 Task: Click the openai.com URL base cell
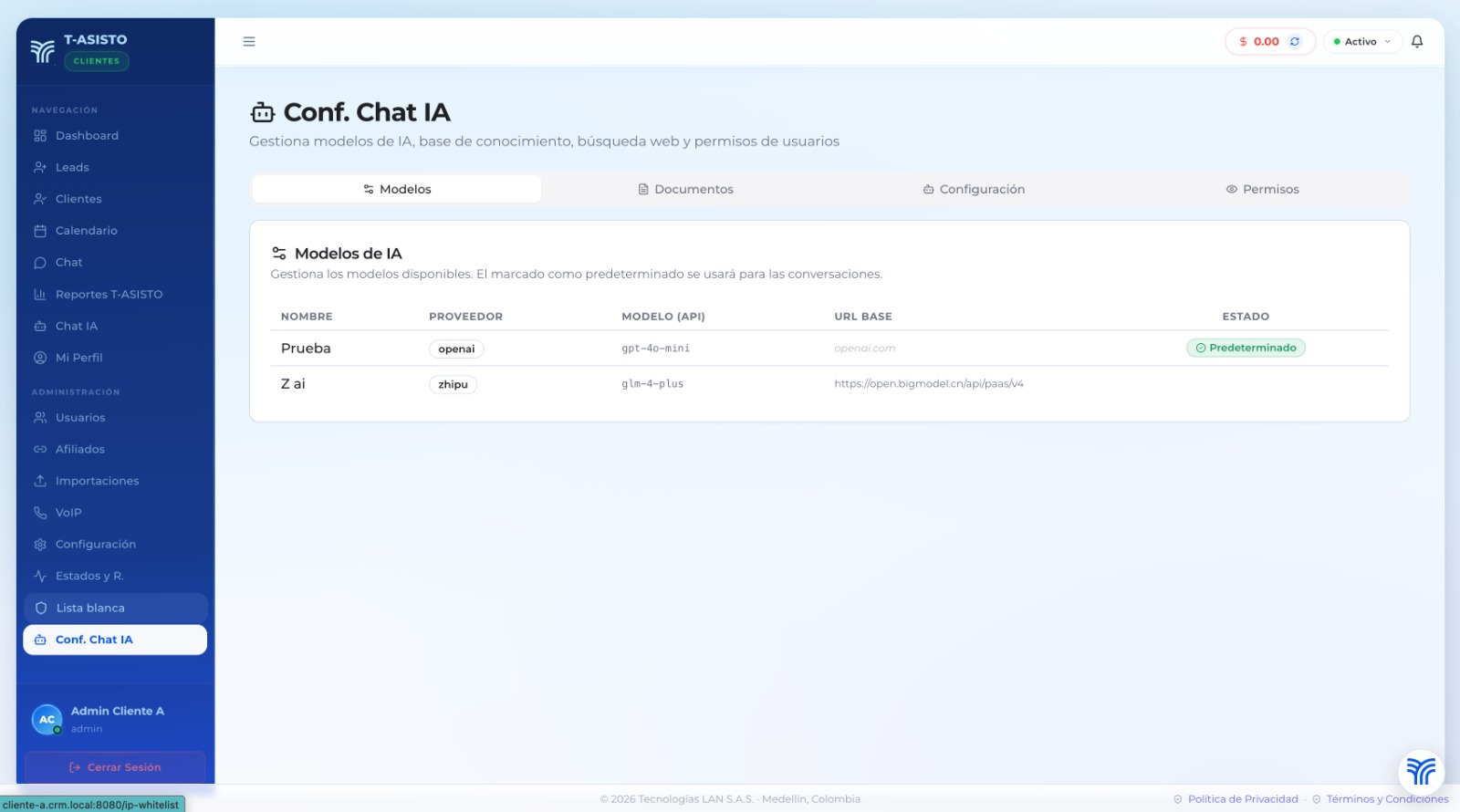click(x=864, y=349)
